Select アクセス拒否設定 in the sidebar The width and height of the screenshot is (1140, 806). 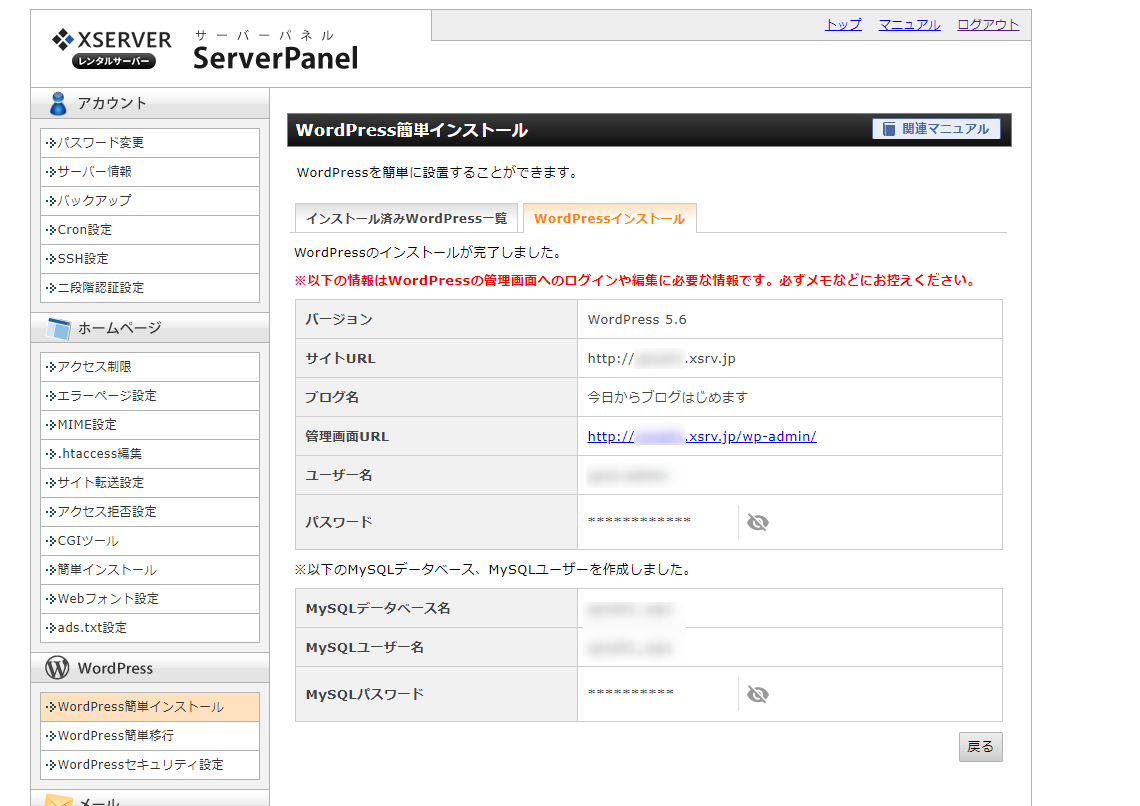(x=150, y=512)
